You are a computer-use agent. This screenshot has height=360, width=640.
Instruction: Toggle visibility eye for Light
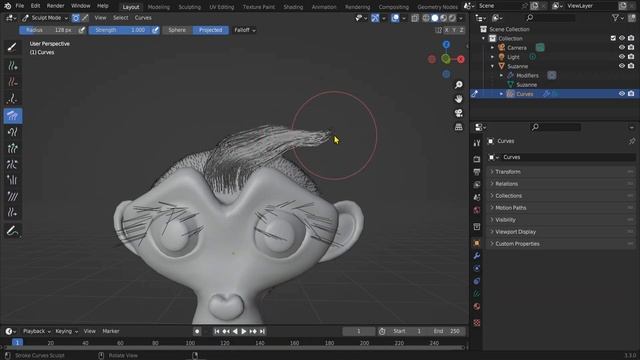coord(622,57)
